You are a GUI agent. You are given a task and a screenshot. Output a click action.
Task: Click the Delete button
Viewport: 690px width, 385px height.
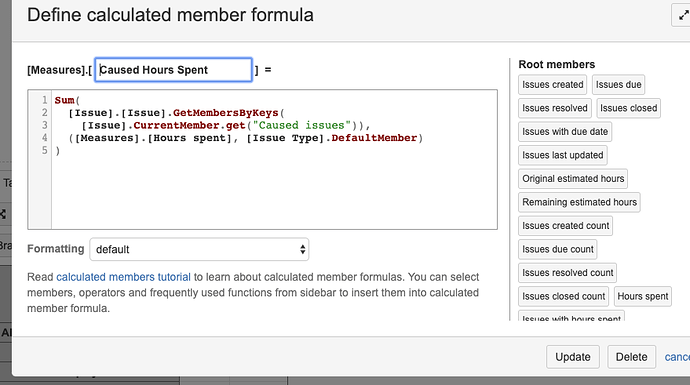631,357
